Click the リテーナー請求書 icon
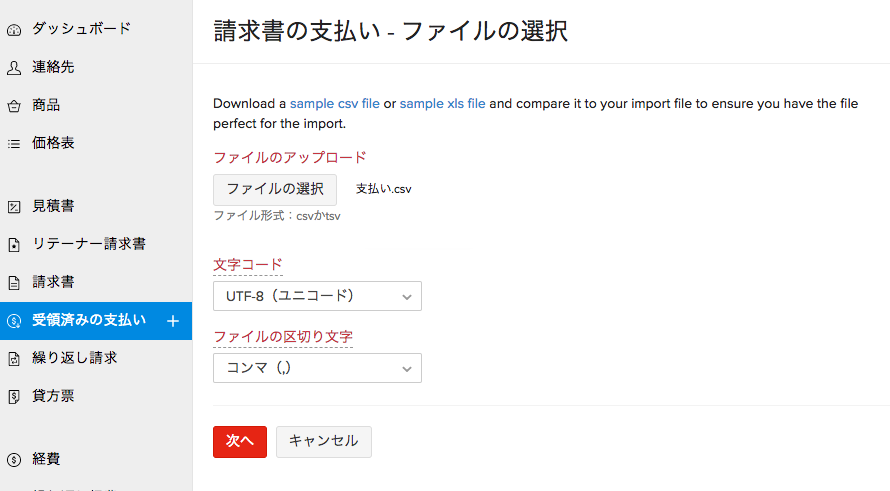 coord(14,244)
